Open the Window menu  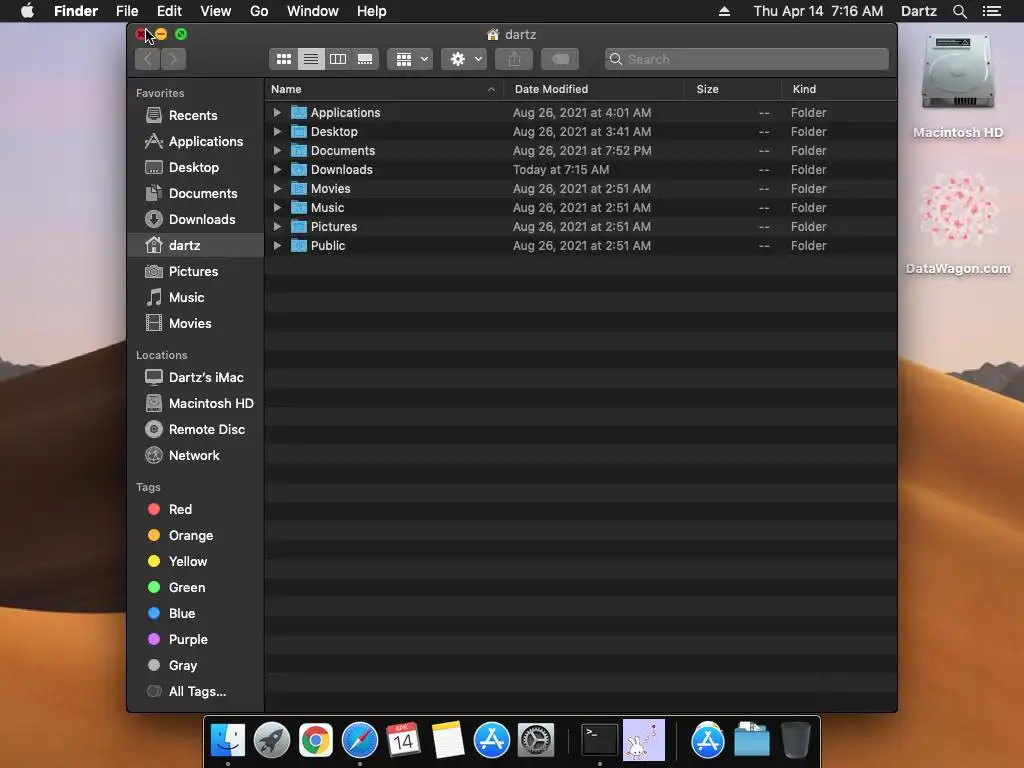313,11
